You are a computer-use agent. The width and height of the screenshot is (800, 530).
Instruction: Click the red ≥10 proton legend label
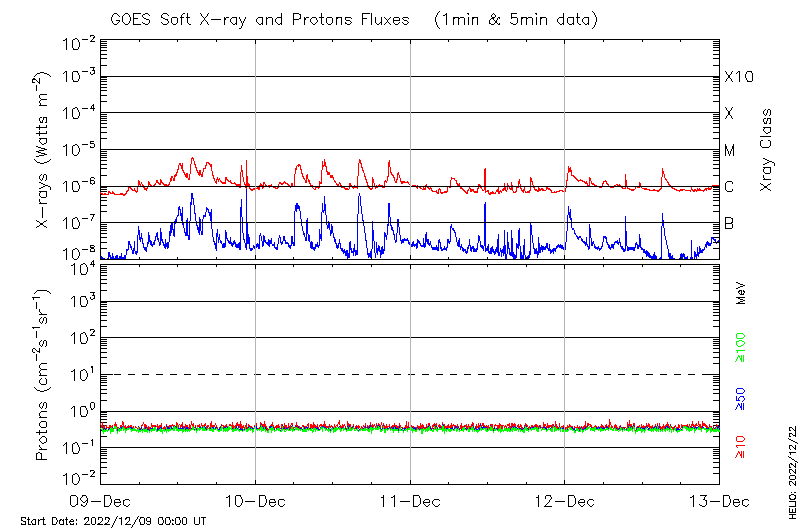[741, 443]
